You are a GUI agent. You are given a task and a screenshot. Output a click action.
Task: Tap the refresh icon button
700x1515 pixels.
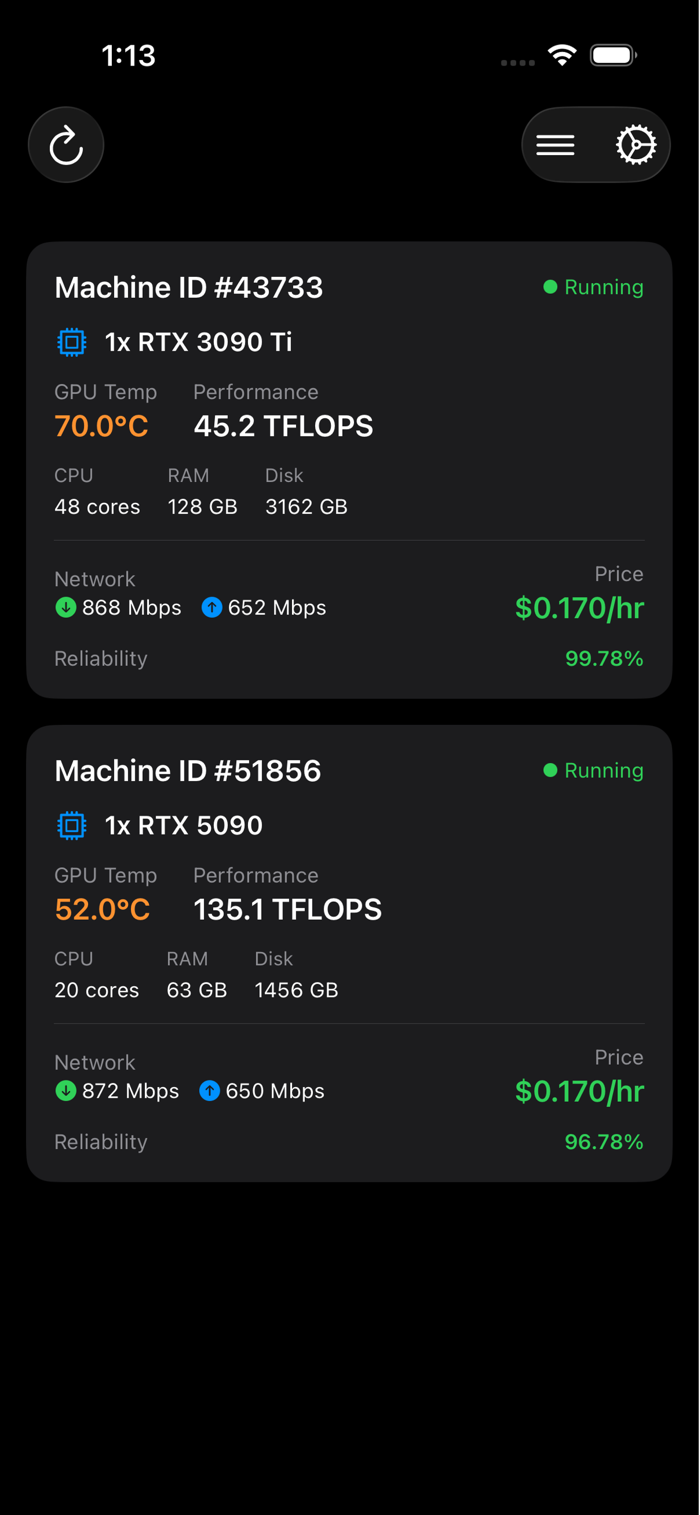(66, 145)
